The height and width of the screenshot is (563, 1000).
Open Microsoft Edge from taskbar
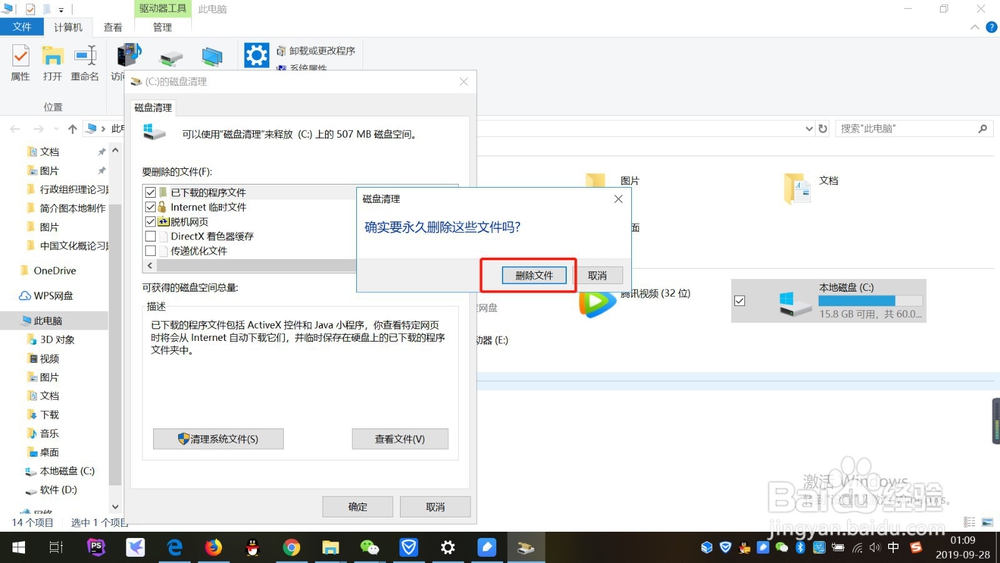click(x=174, y=547)
